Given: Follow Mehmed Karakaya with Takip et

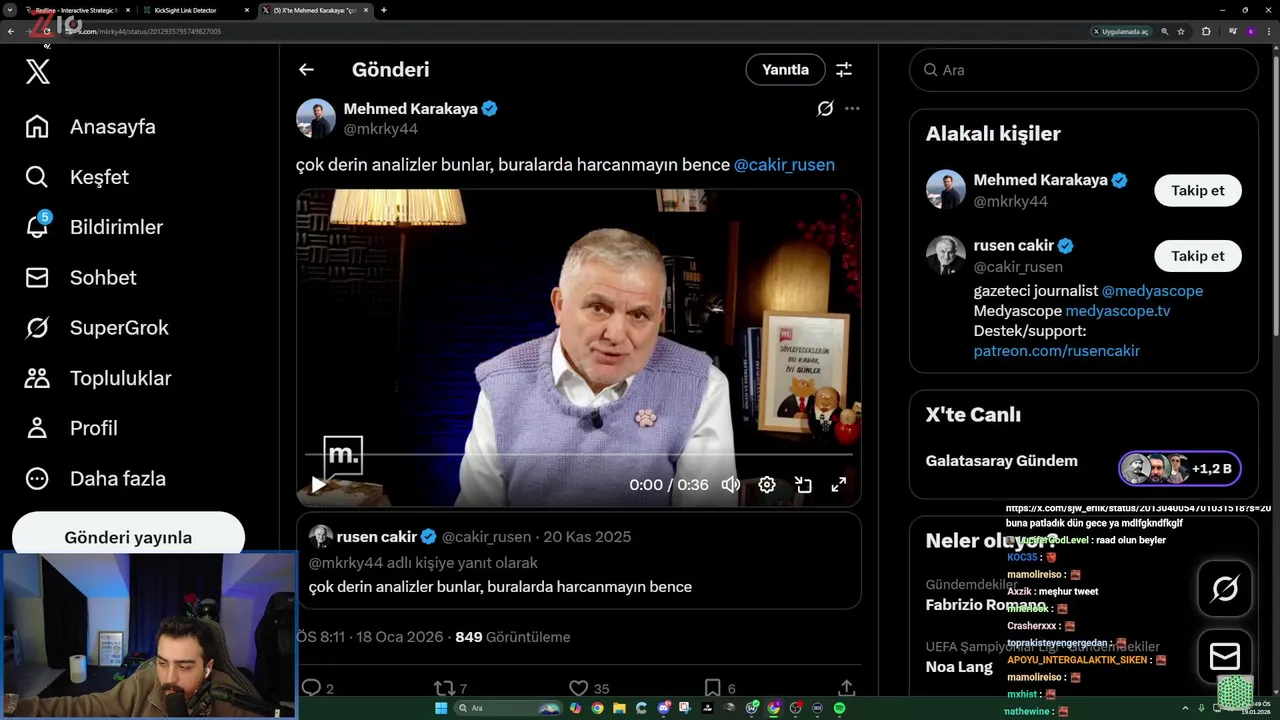Looking at the screenshot, I should coord(1198,191).
